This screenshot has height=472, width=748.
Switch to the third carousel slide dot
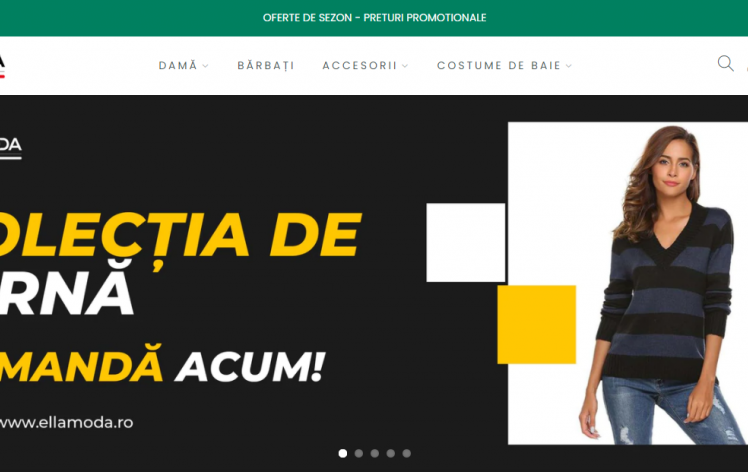[x=374, y=453]
